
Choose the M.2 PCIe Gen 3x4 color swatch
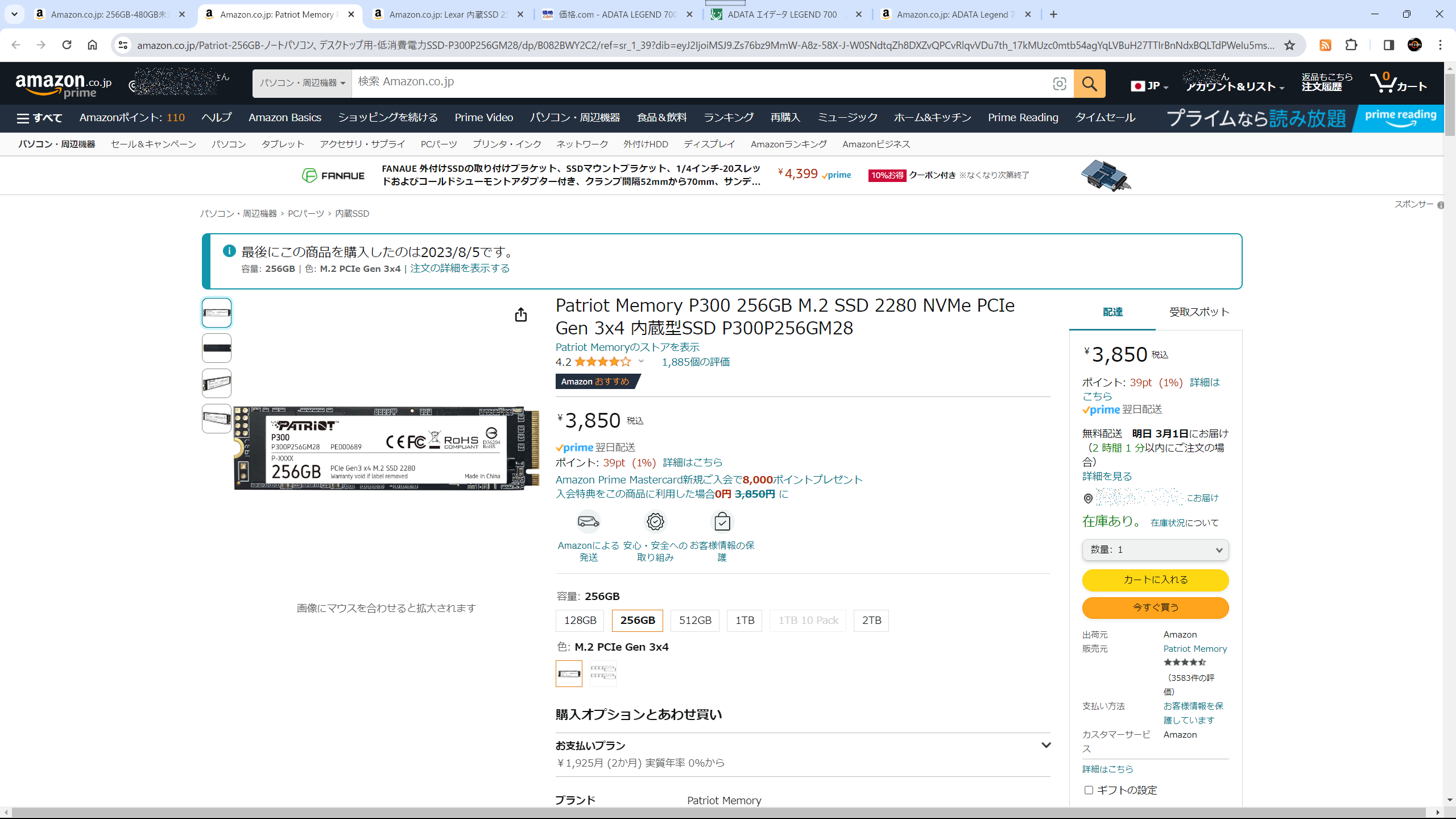click(569, 673)
